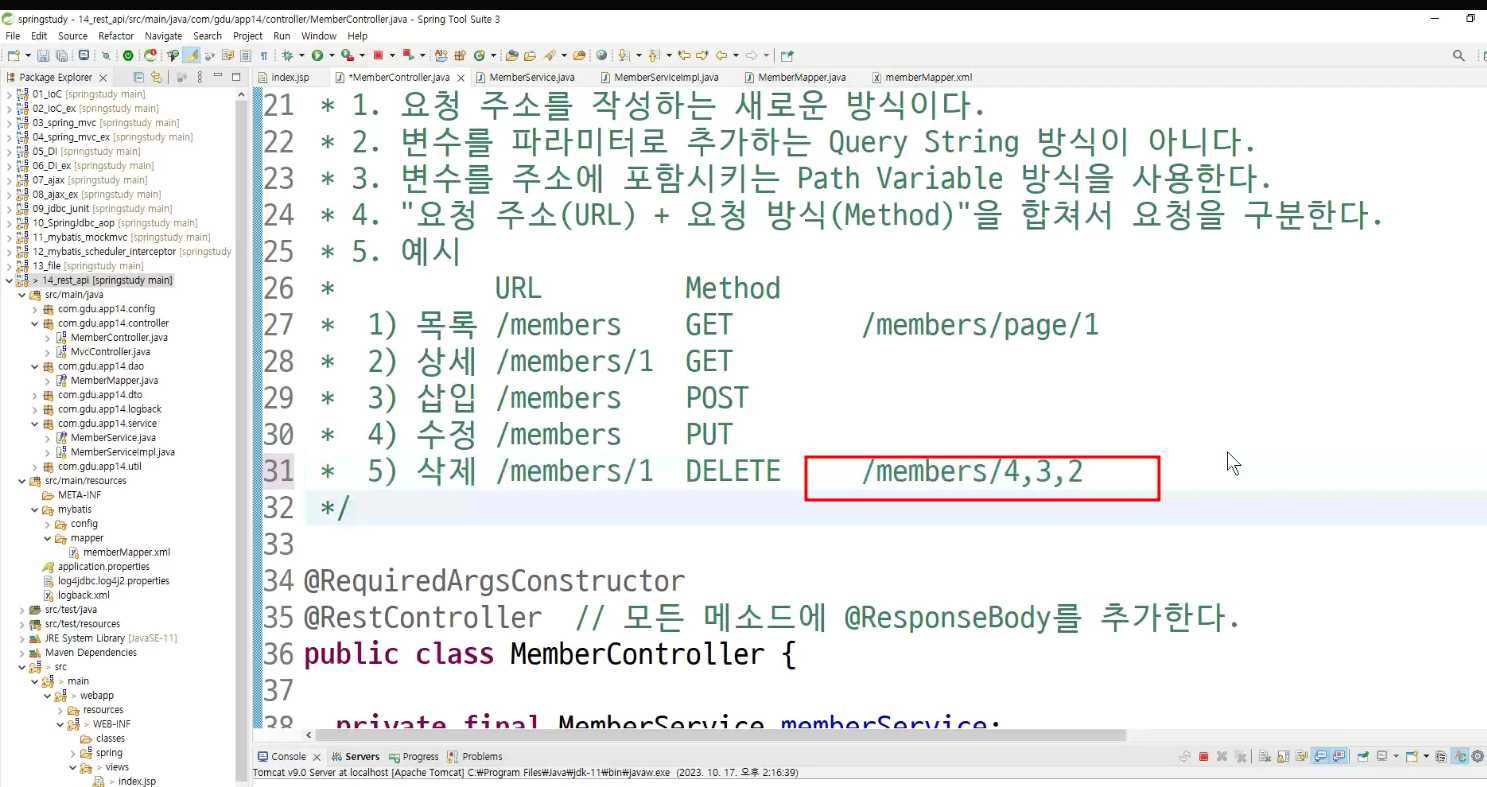Launch the Debug bug icon
Image resolution: width=1487 pixels, height=787 pixels.
click(287, 55)
